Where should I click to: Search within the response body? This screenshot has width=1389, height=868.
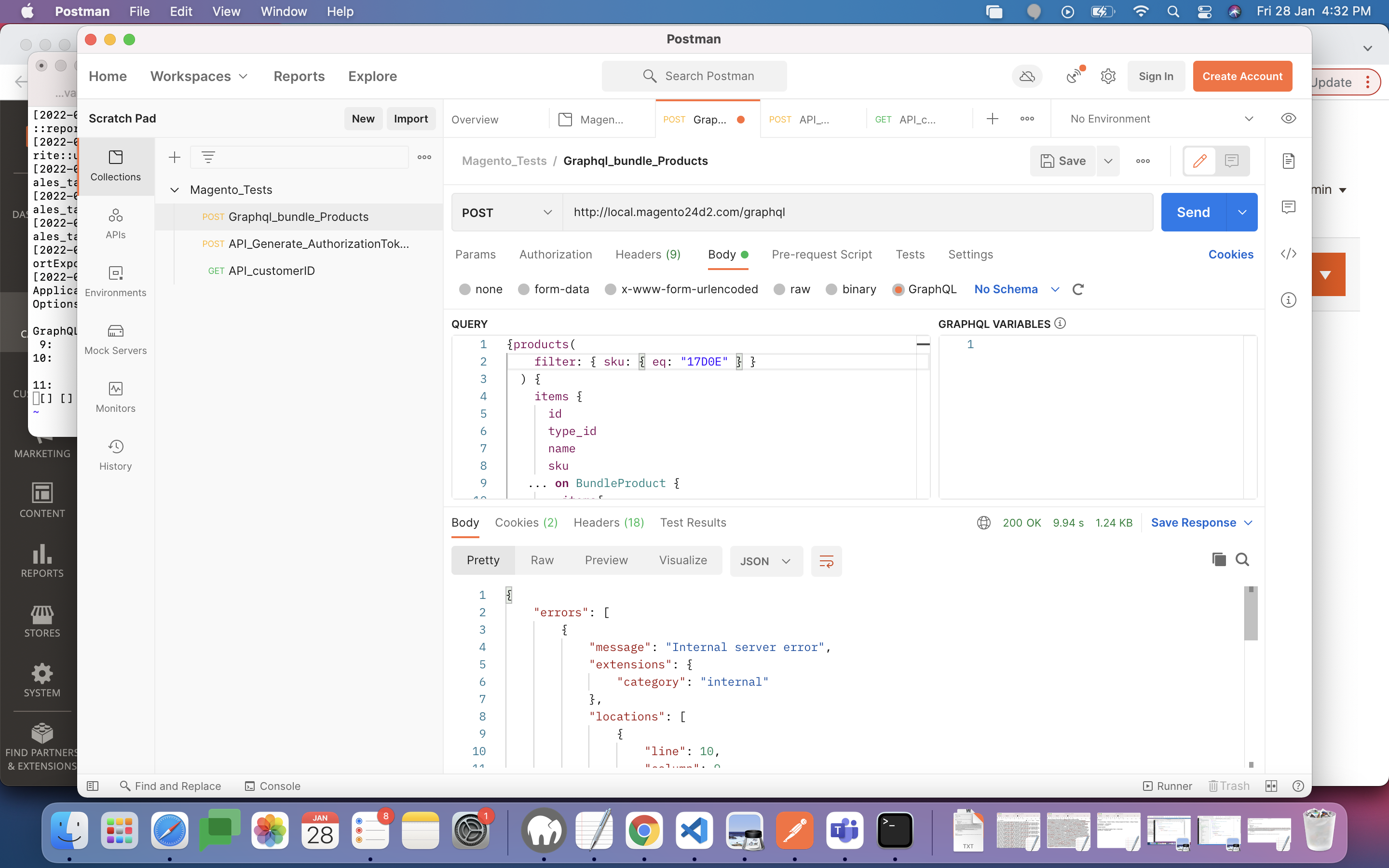click(1243, 560)
